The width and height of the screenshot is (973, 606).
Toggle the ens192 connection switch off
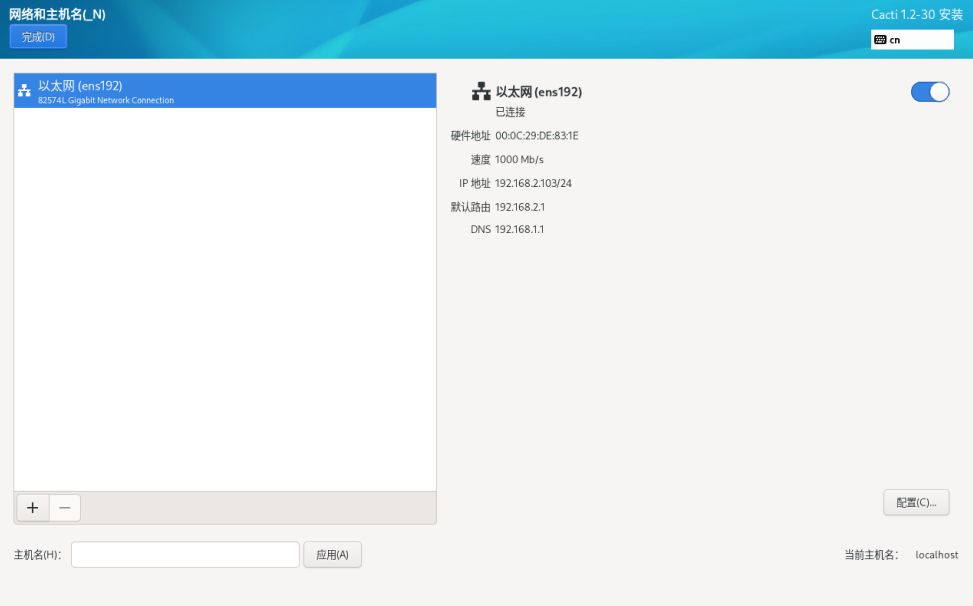coord(930,92)
